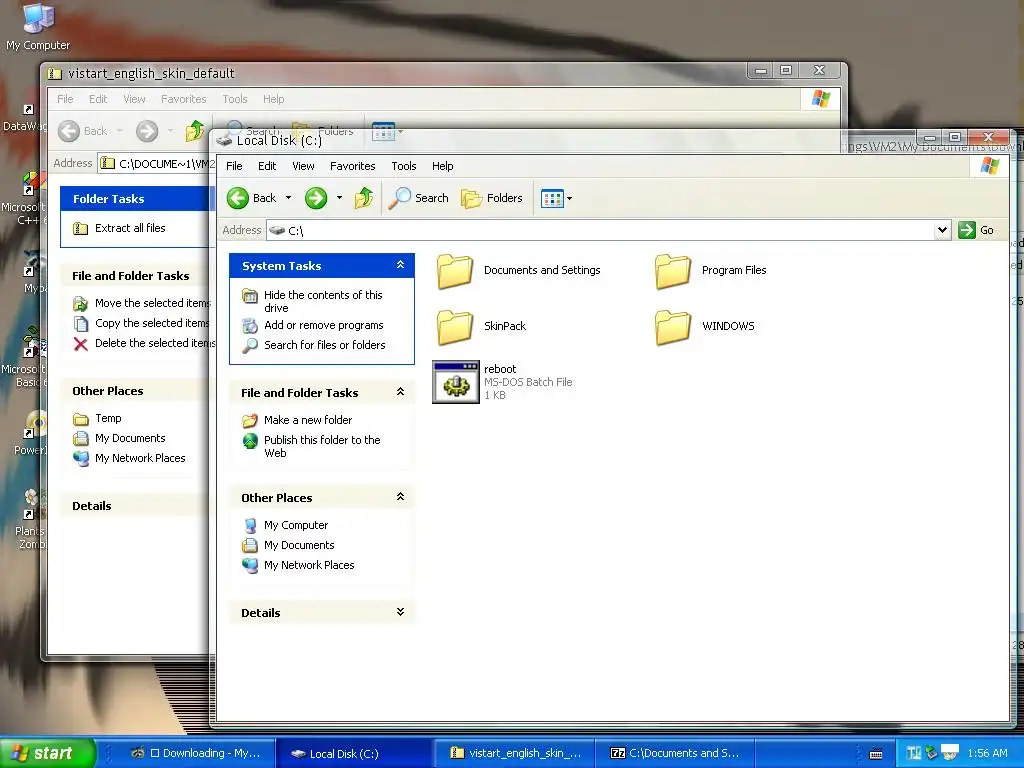This screenshot has height=768, width=1024.
Task: Open My Documents in vistart window sidebar
Action: 130,438
